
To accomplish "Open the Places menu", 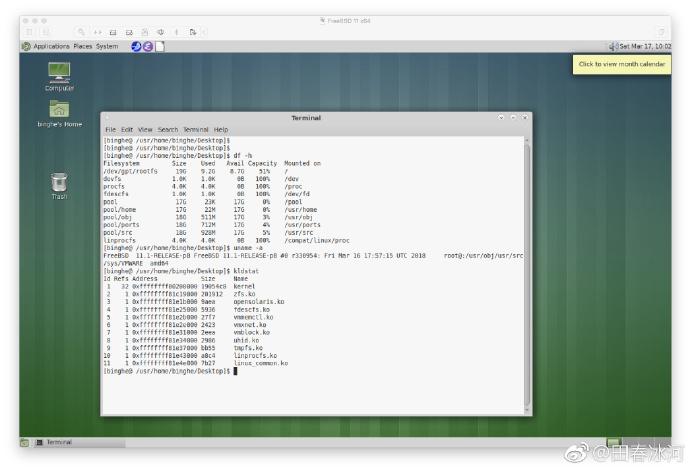I will tap(83, 46).
